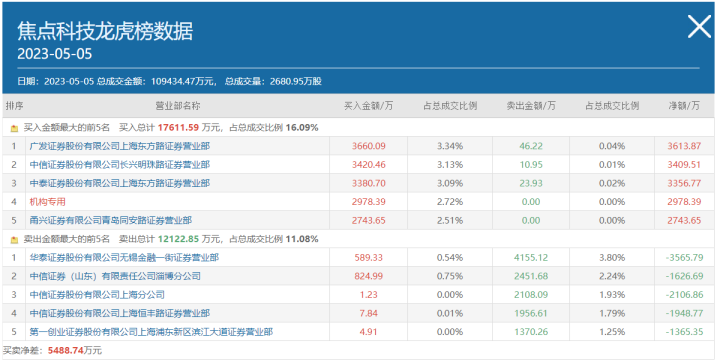Click the 买入金额/万 column header
The width and height of the screenshot is (718, 363).
[369, 106]
